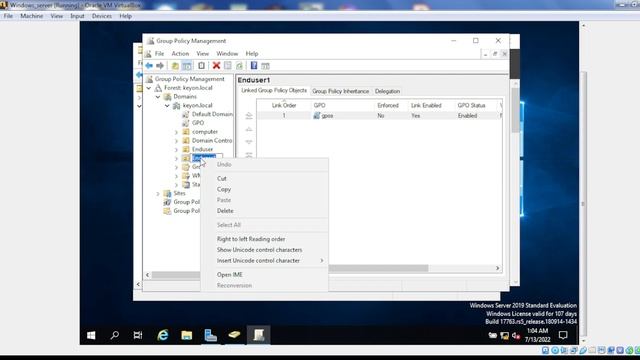This screenshot has width=640, height=360.
Task: Click the left arrow of tree scrollbar
Action: tap(147, 275)
